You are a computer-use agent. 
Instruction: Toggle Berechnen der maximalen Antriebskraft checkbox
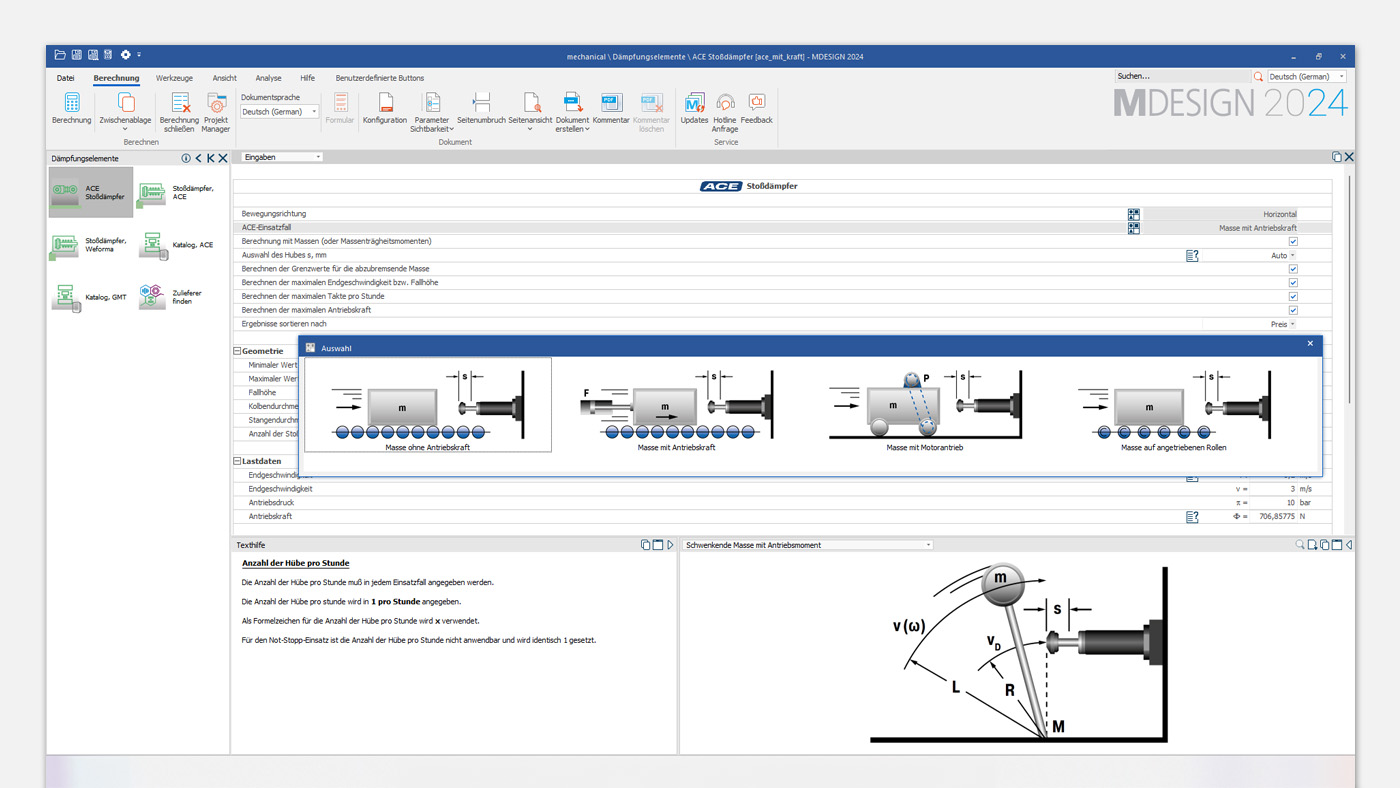(x=1293, y=311)
